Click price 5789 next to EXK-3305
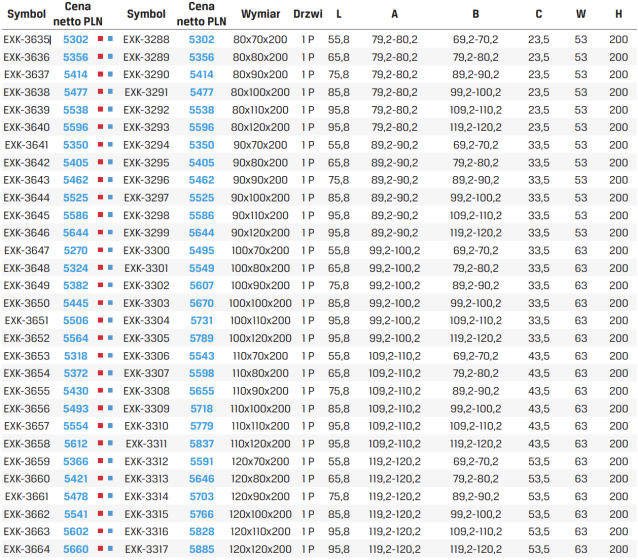 201,338
